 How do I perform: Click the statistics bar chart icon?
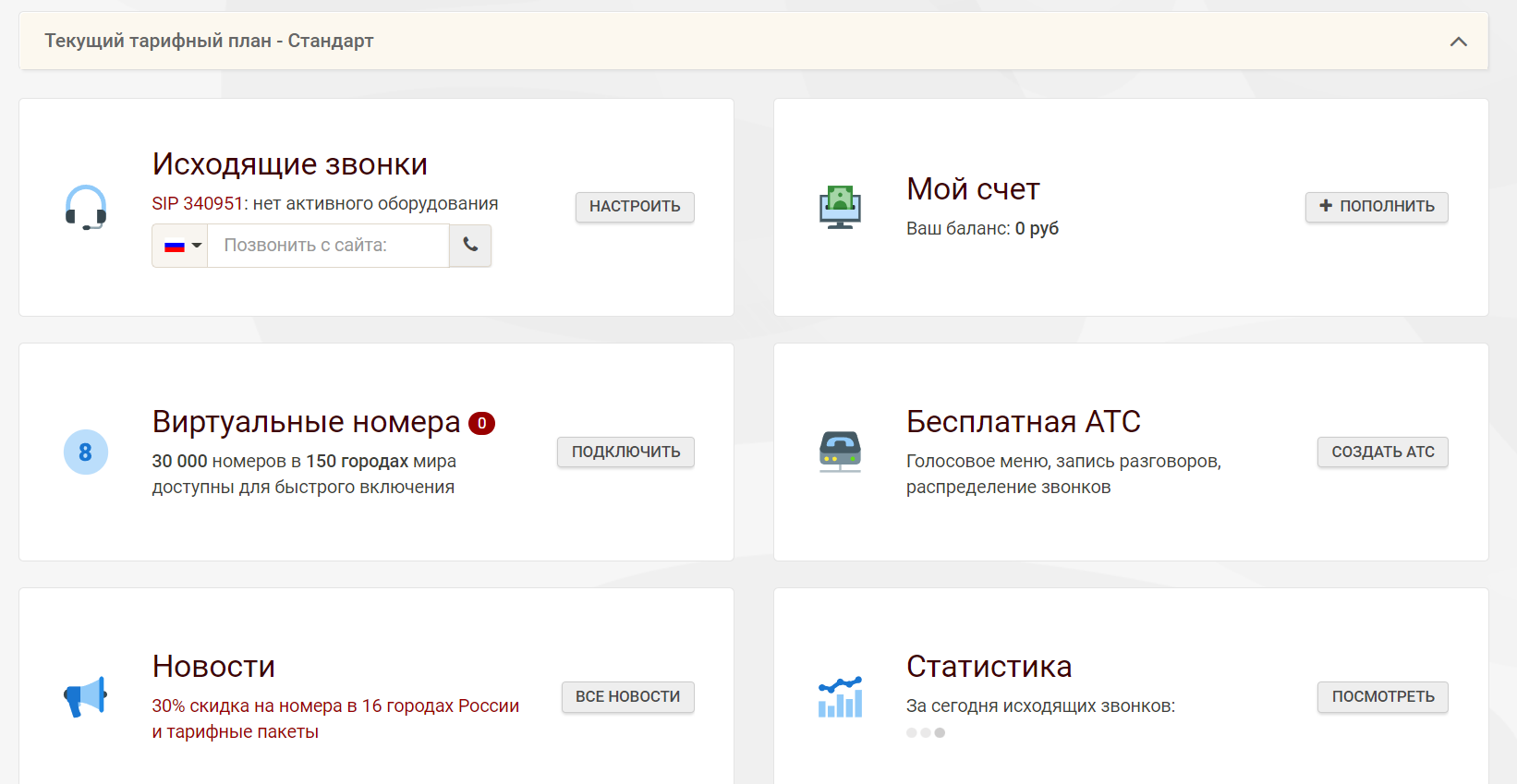coord(840,697)
